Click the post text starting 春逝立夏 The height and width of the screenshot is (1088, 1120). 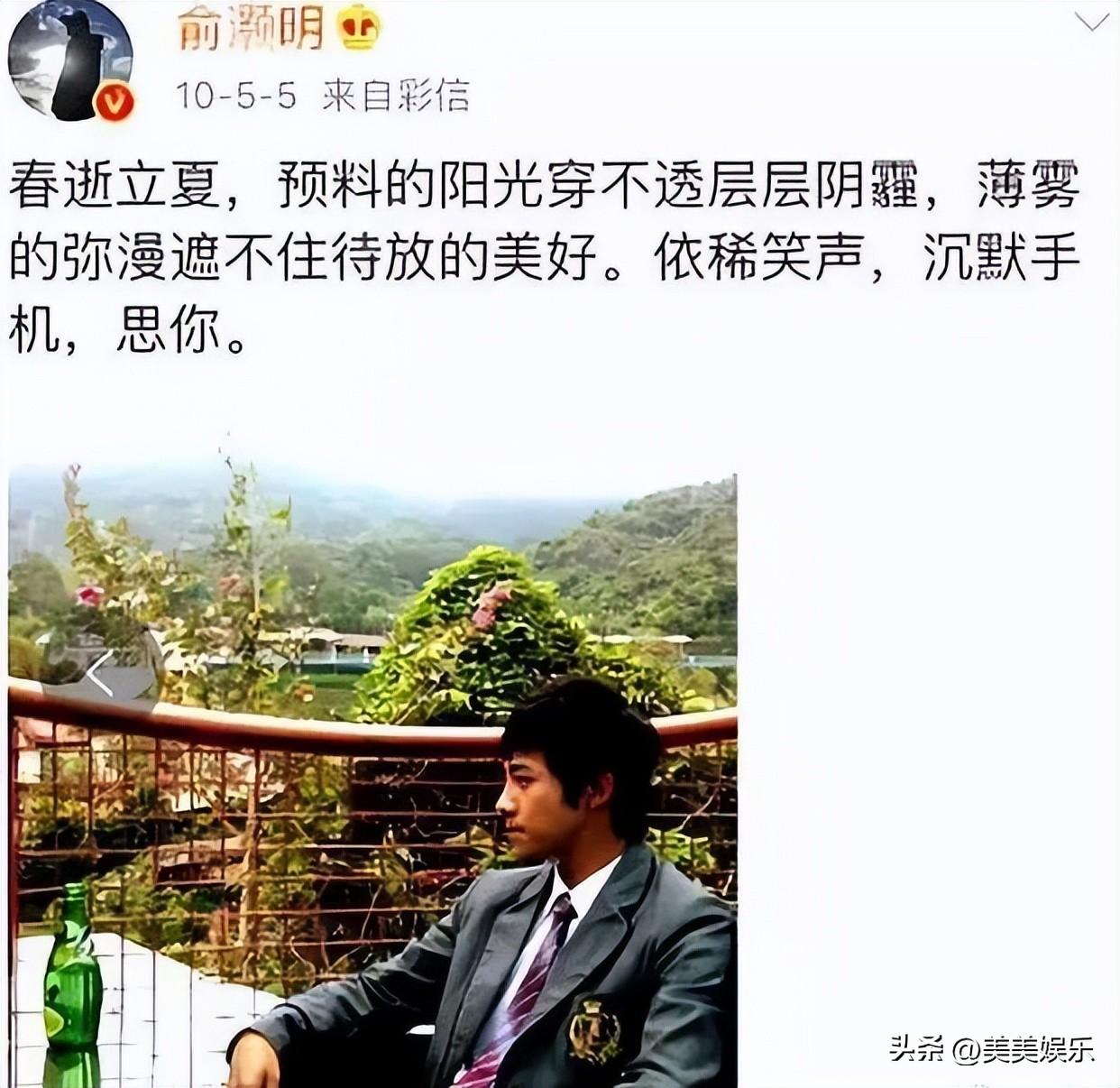(545, 257)
